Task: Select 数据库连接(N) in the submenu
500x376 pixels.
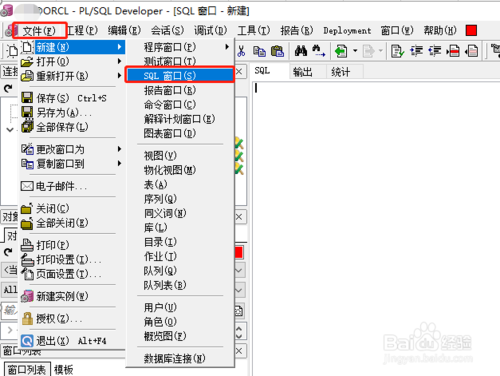Action: click(x=180, y=358)
